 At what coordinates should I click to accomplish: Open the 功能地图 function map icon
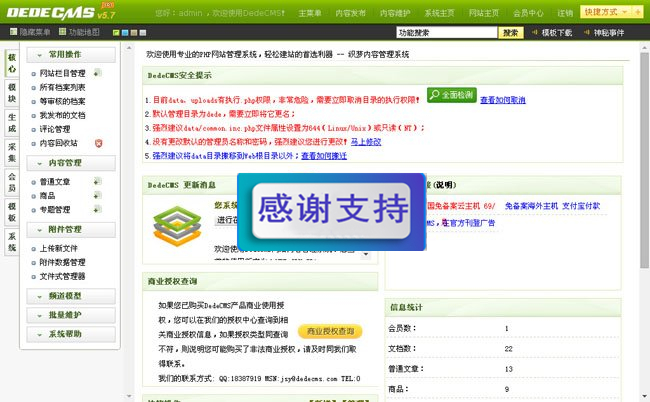point(63,31)
